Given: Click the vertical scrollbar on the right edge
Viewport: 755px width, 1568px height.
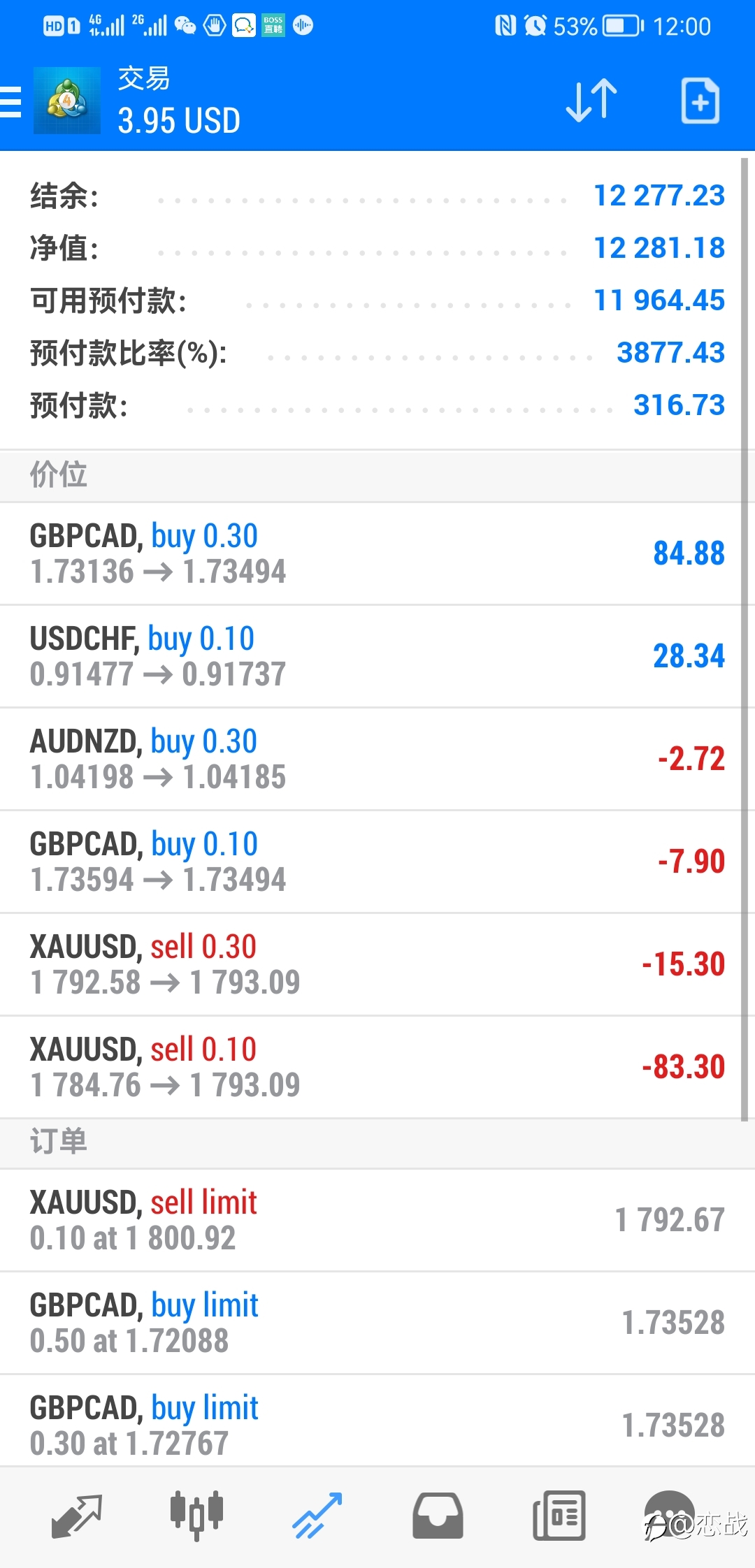Looking at the screenshot, I should point(745,639).
